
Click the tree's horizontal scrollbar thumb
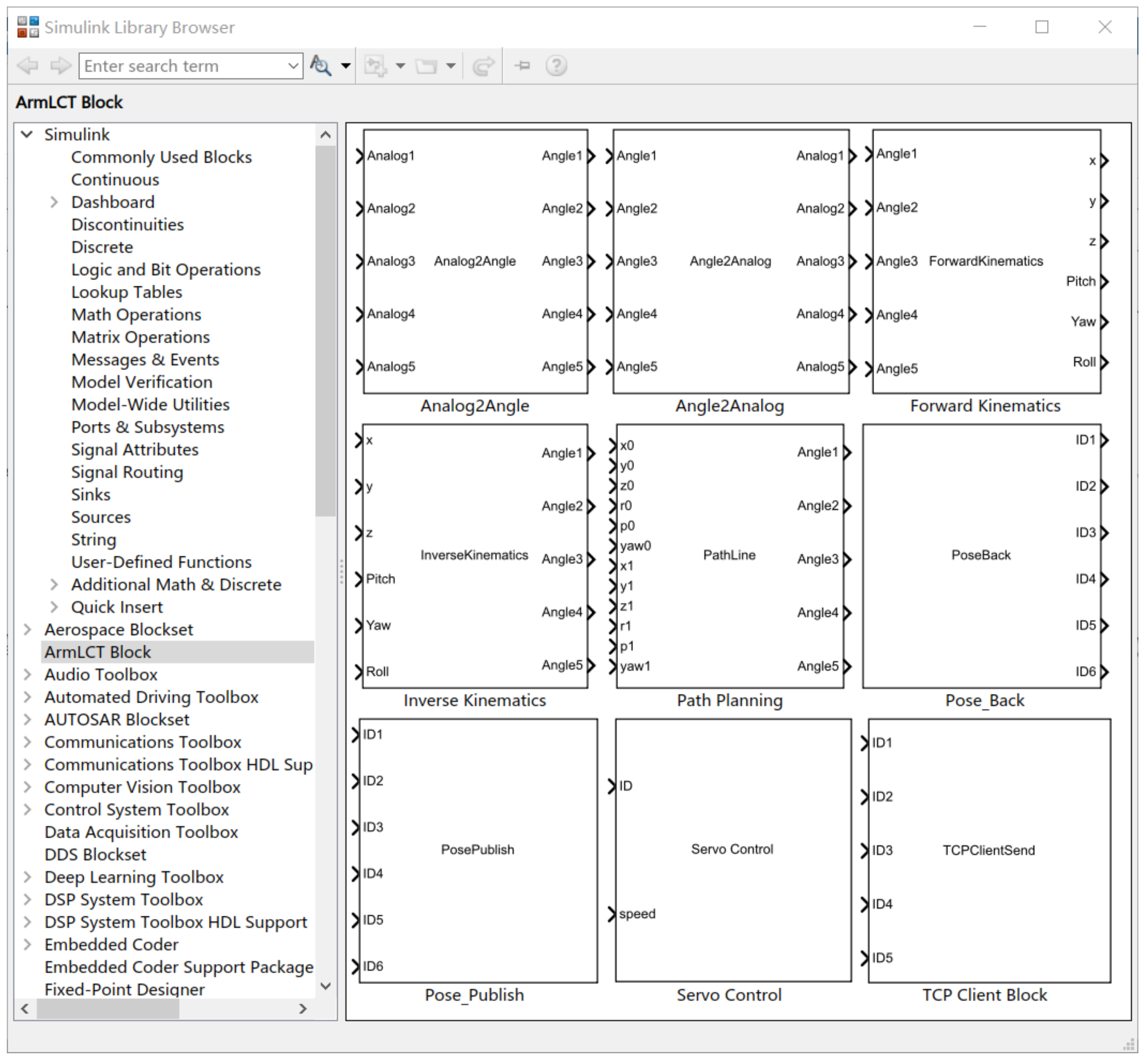pyautogui.click(x=108, y=1009)
